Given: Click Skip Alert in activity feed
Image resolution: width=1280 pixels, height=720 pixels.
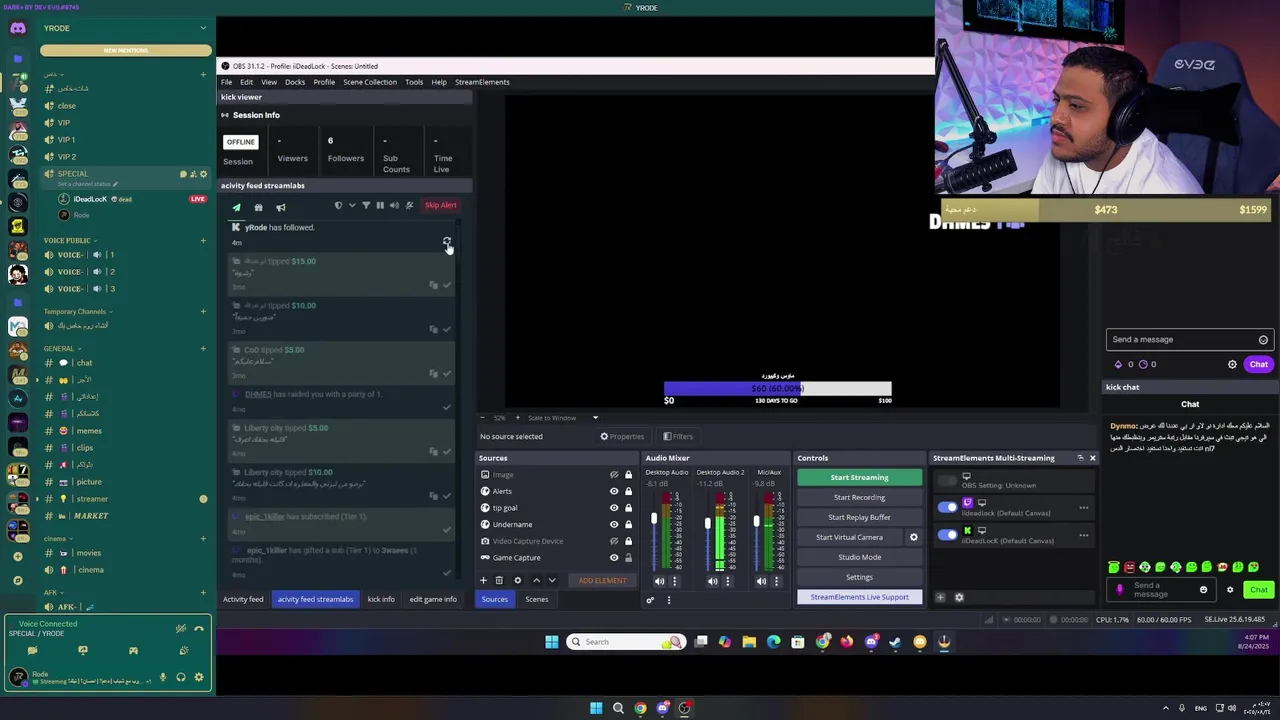Looking at the screenshot, I should click(440, 205).
